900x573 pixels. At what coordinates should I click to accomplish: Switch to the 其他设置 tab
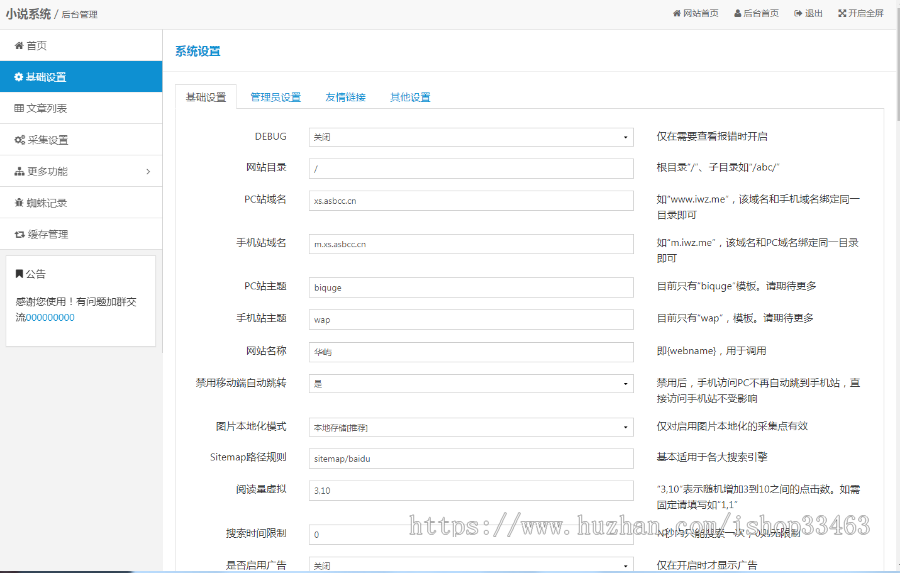[410, 97]
